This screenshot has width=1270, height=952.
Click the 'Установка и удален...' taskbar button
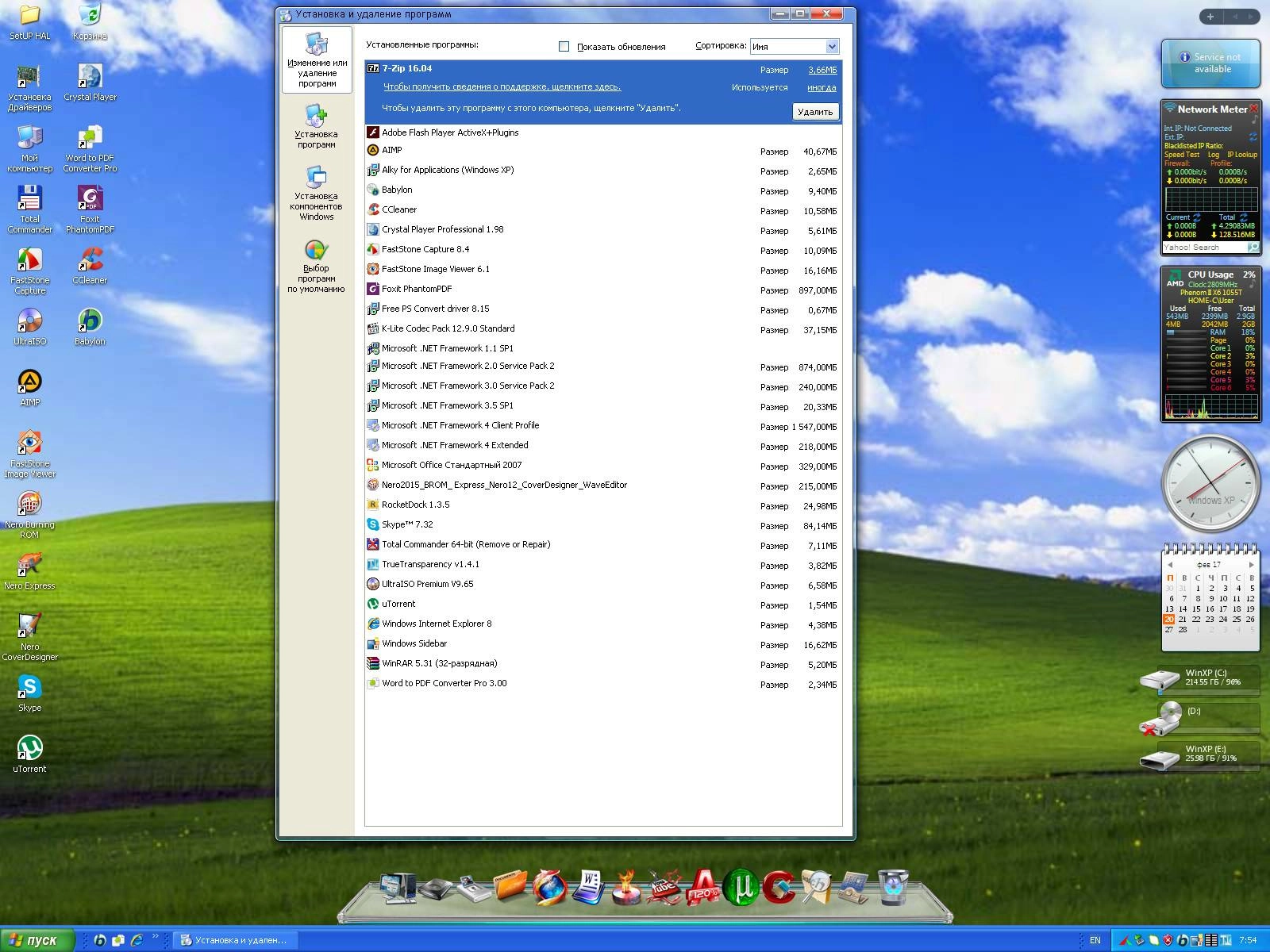tap(234, 940)
